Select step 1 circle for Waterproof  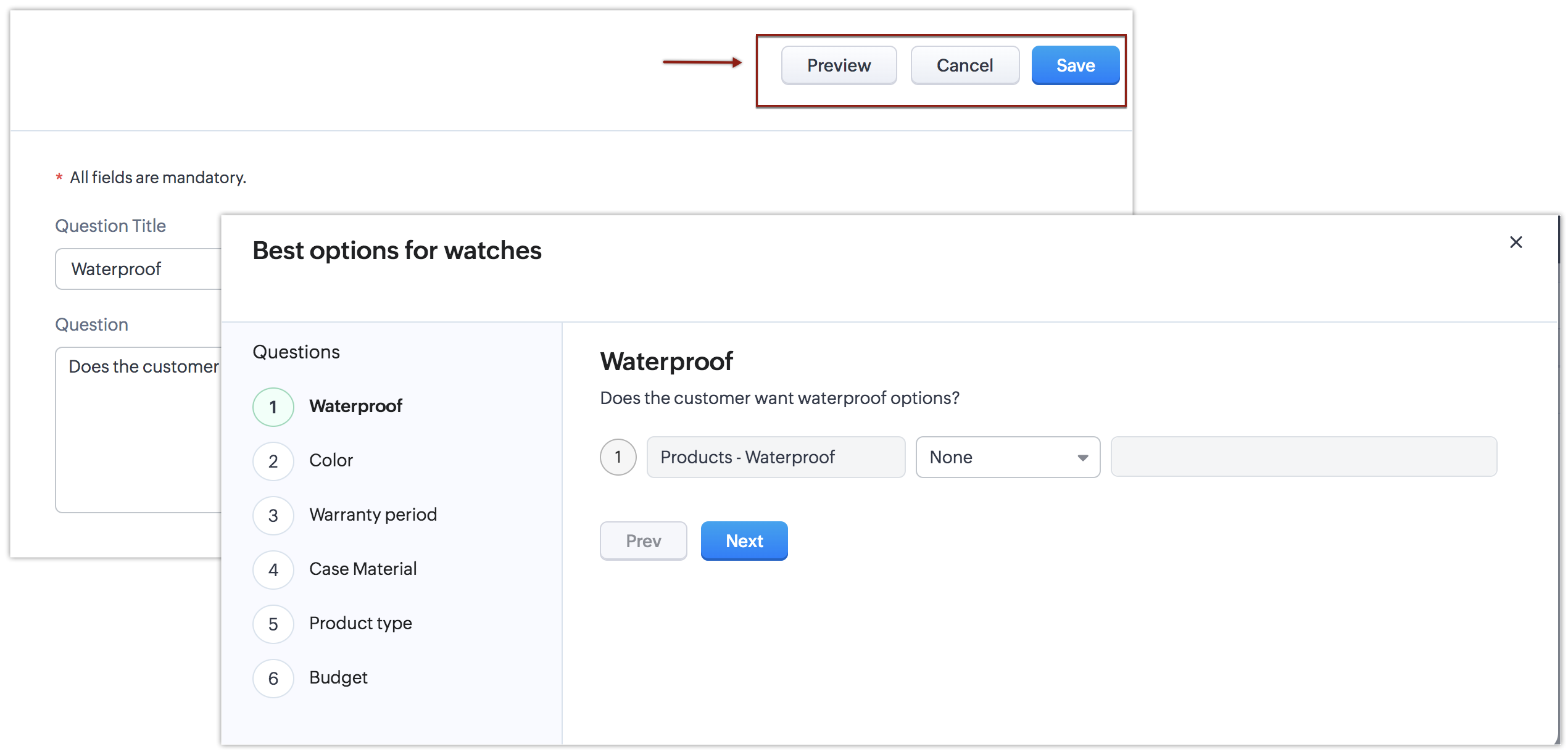pyautogui.click(x=273, y=407)
